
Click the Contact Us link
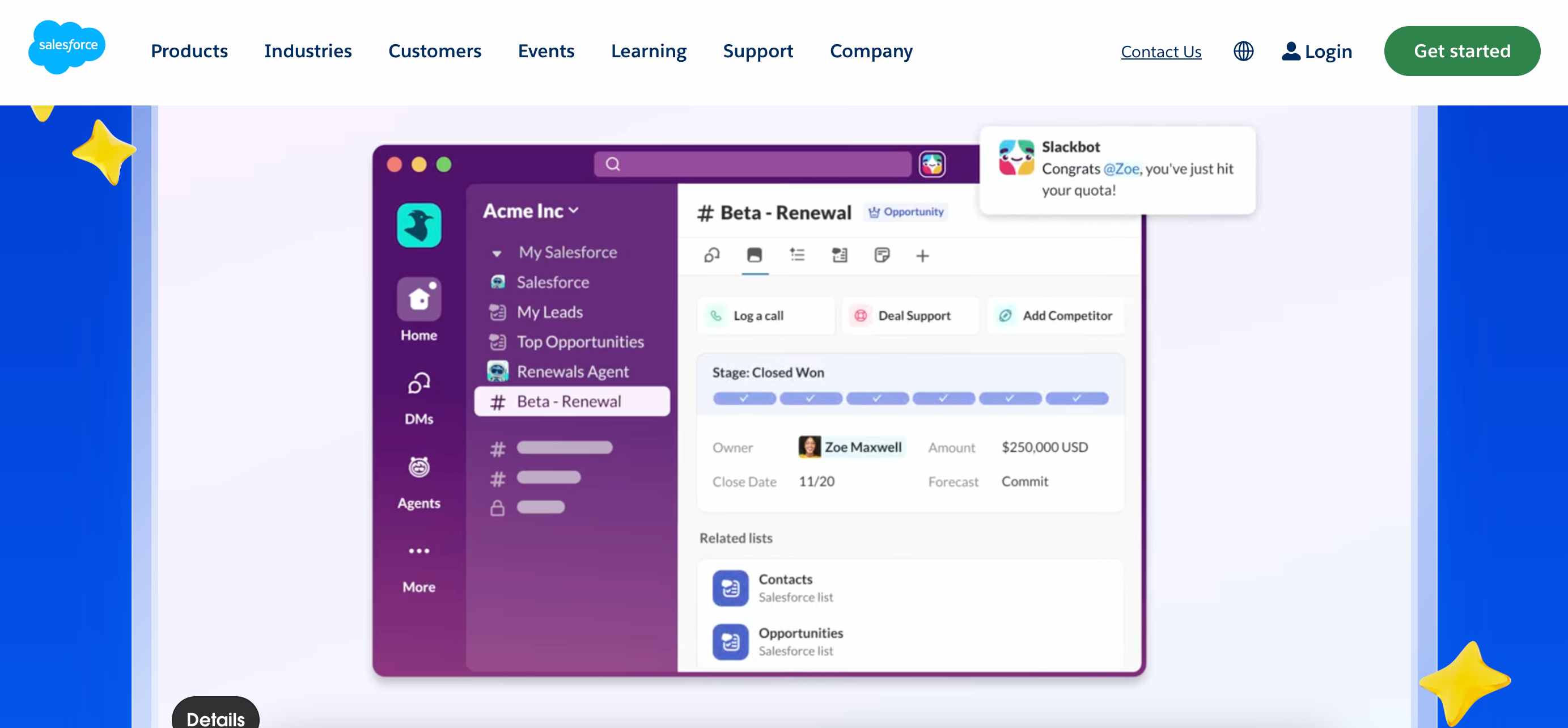point(1161,52)
